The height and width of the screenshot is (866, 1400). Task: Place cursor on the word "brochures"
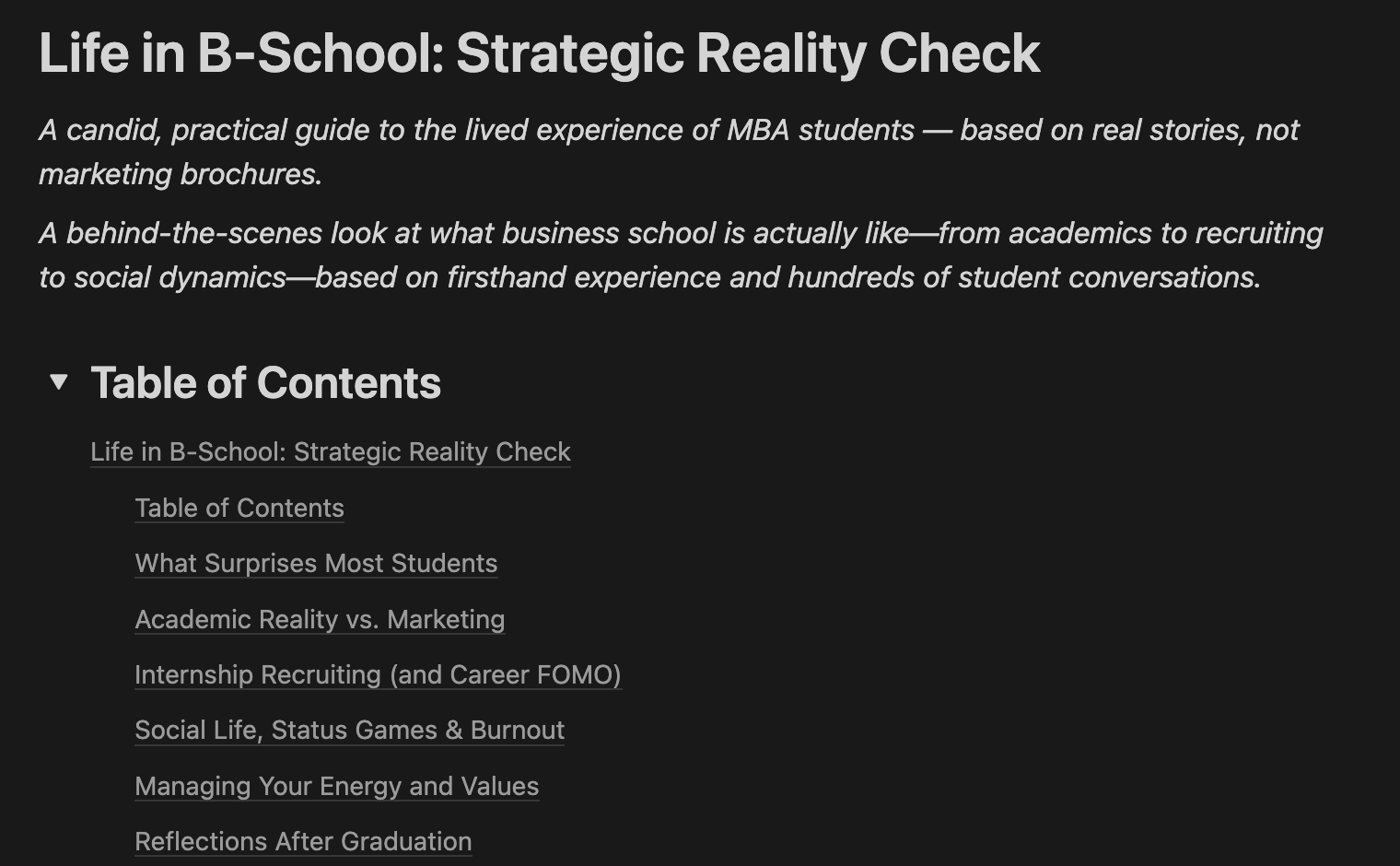coord(249,174)
